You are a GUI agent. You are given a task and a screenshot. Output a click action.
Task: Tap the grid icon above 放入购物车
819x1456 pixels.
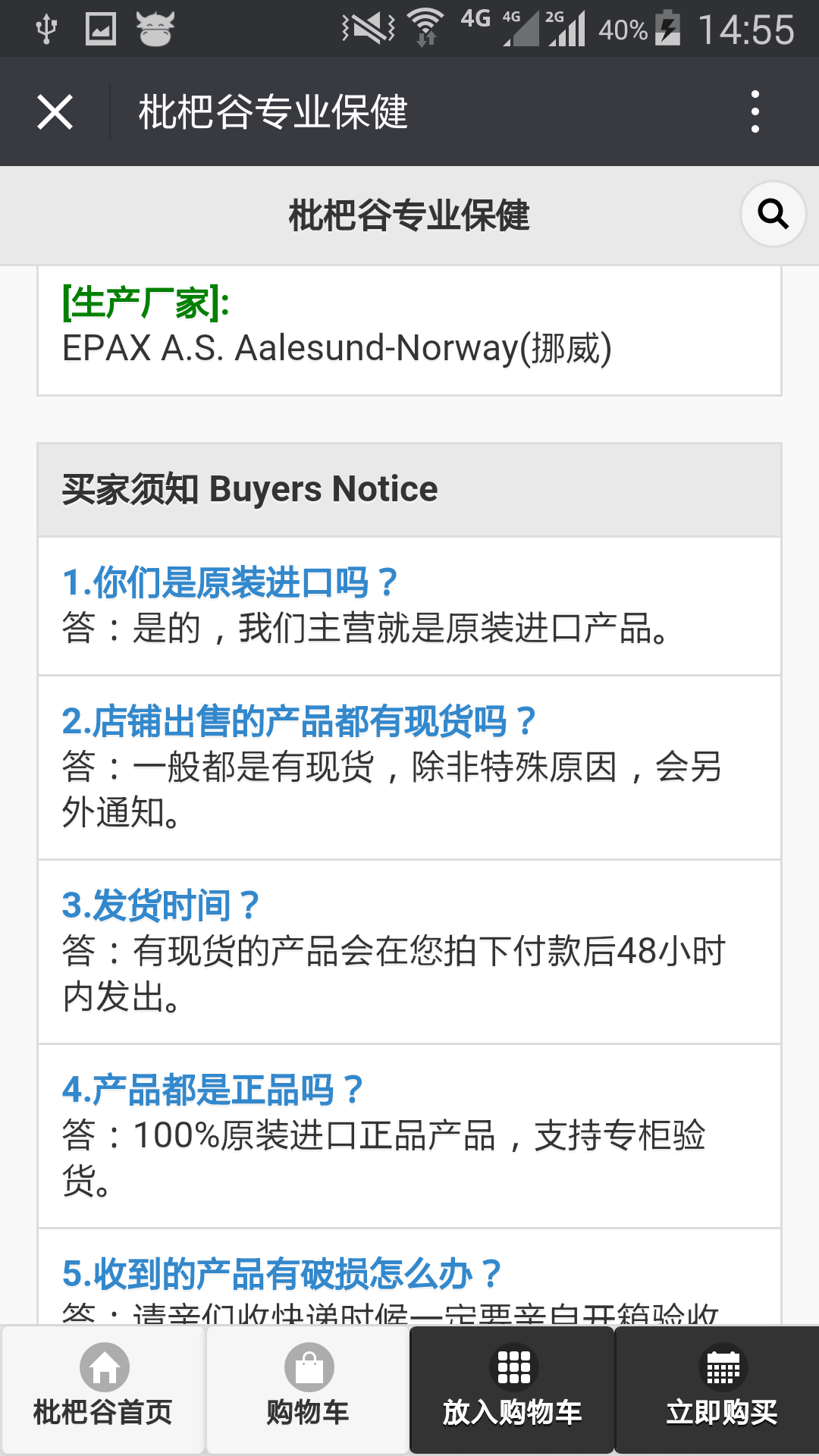pos(513,1367)
